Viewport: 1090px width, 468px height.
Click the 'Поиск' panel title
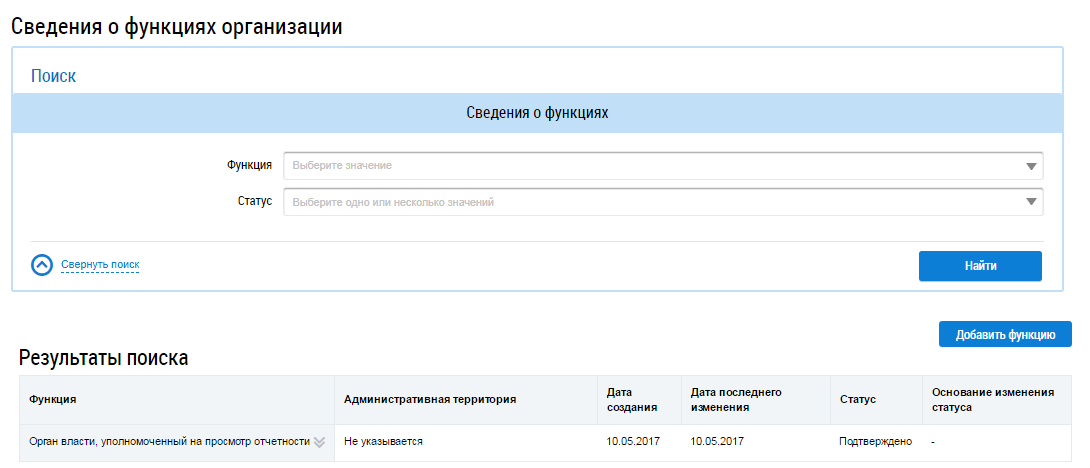point(53,76)
